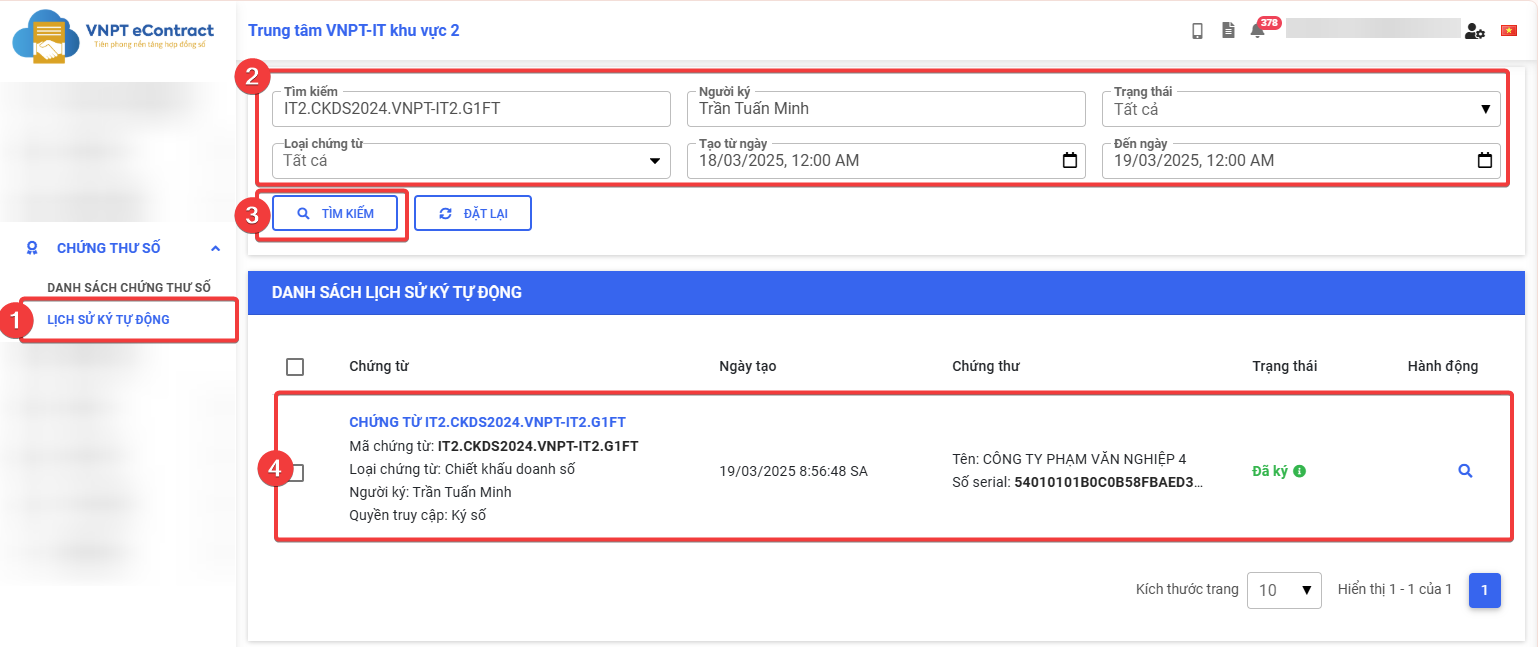
Task: View details via magnifier action icon
Action: (x=1465, y=470)
